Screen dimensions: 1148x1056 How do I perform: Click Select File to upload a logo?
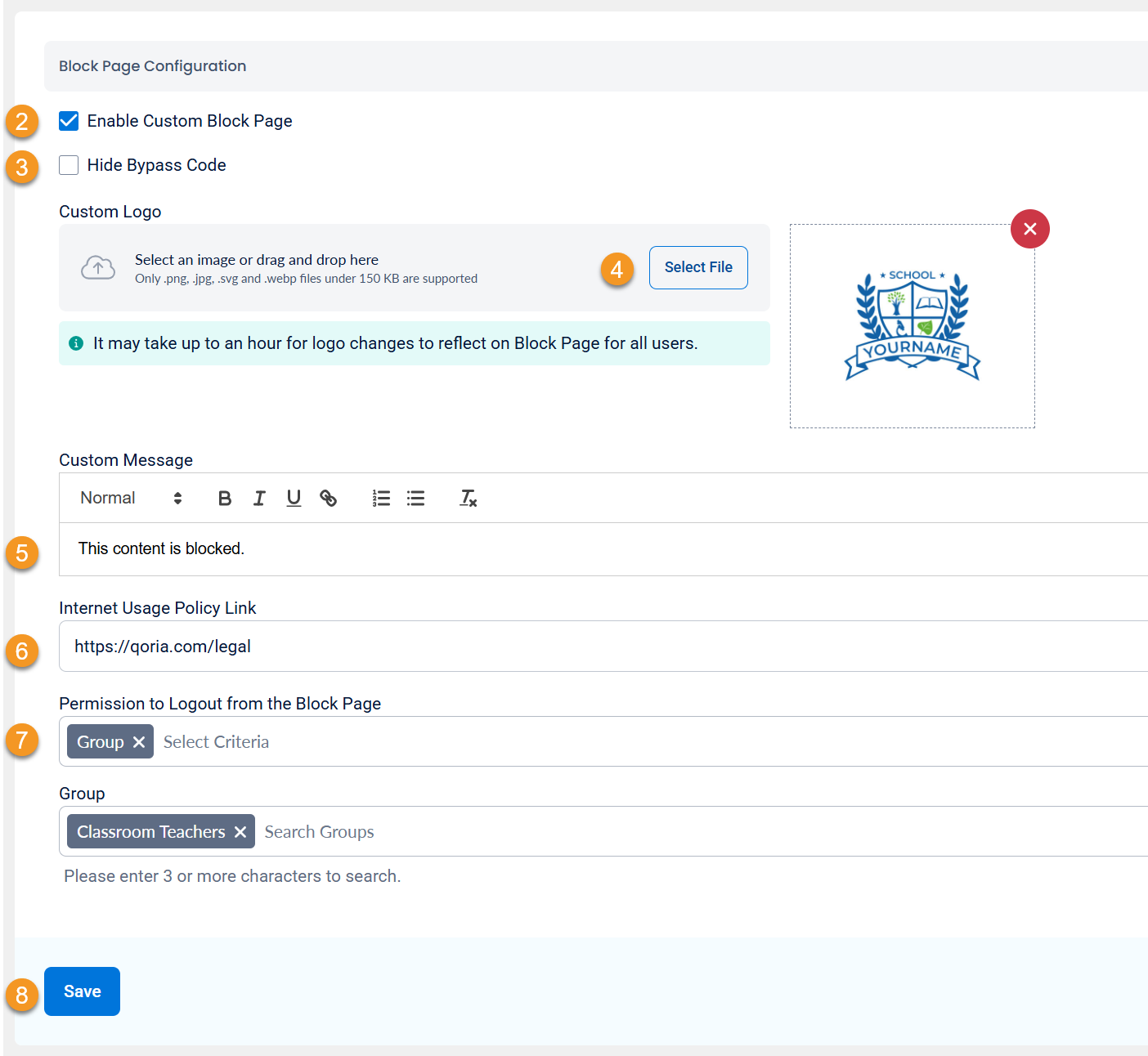coord(697,267)
